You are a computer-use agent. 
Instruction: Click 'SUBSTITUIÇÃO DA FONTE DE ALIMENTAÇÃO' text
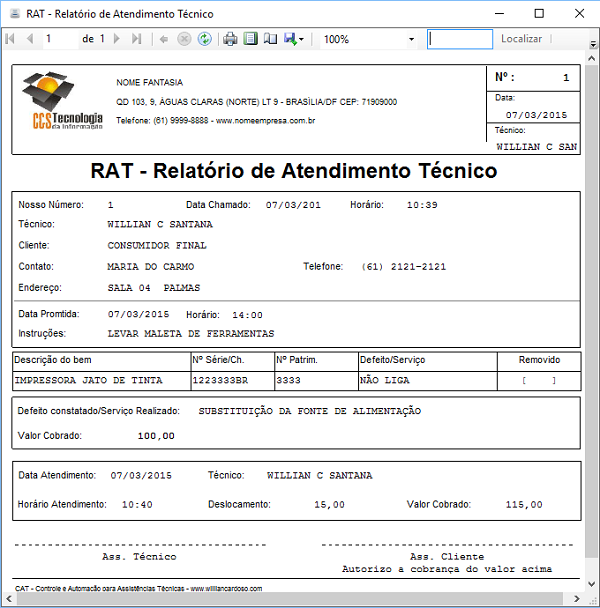pos(310,411)
